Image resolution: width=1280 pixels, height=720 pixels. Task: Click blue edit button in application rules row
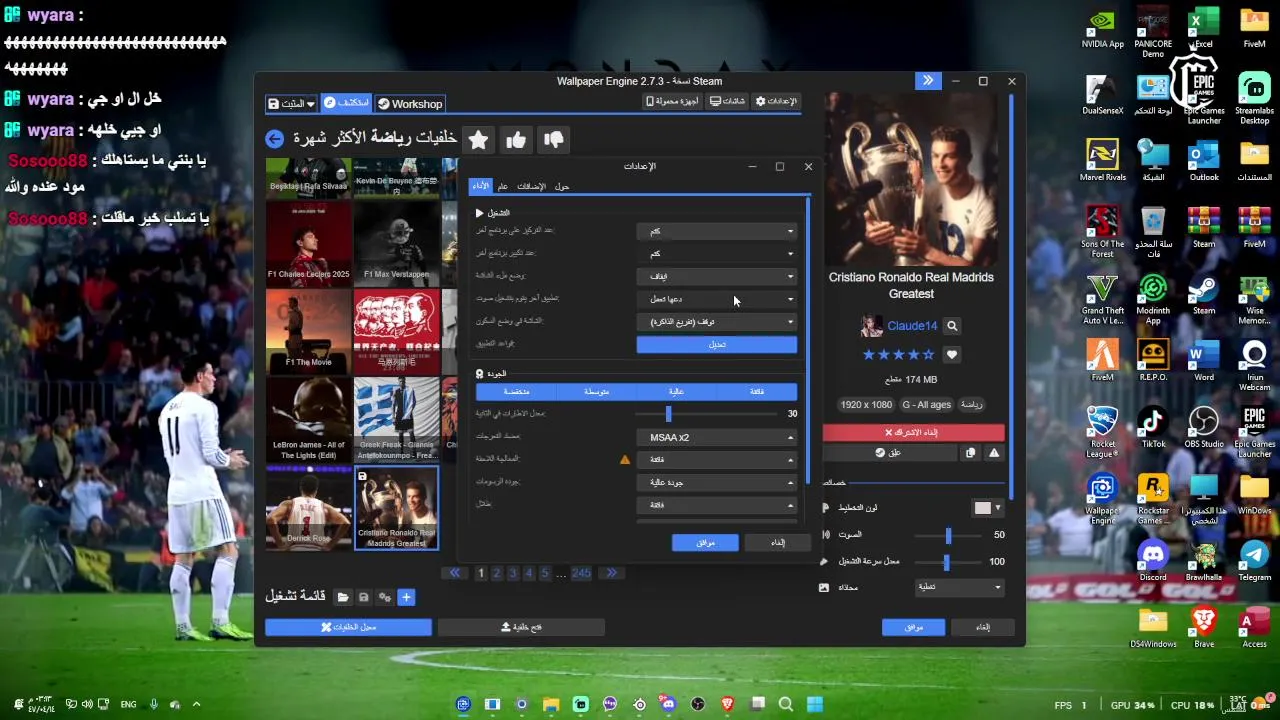click(717, 345)
